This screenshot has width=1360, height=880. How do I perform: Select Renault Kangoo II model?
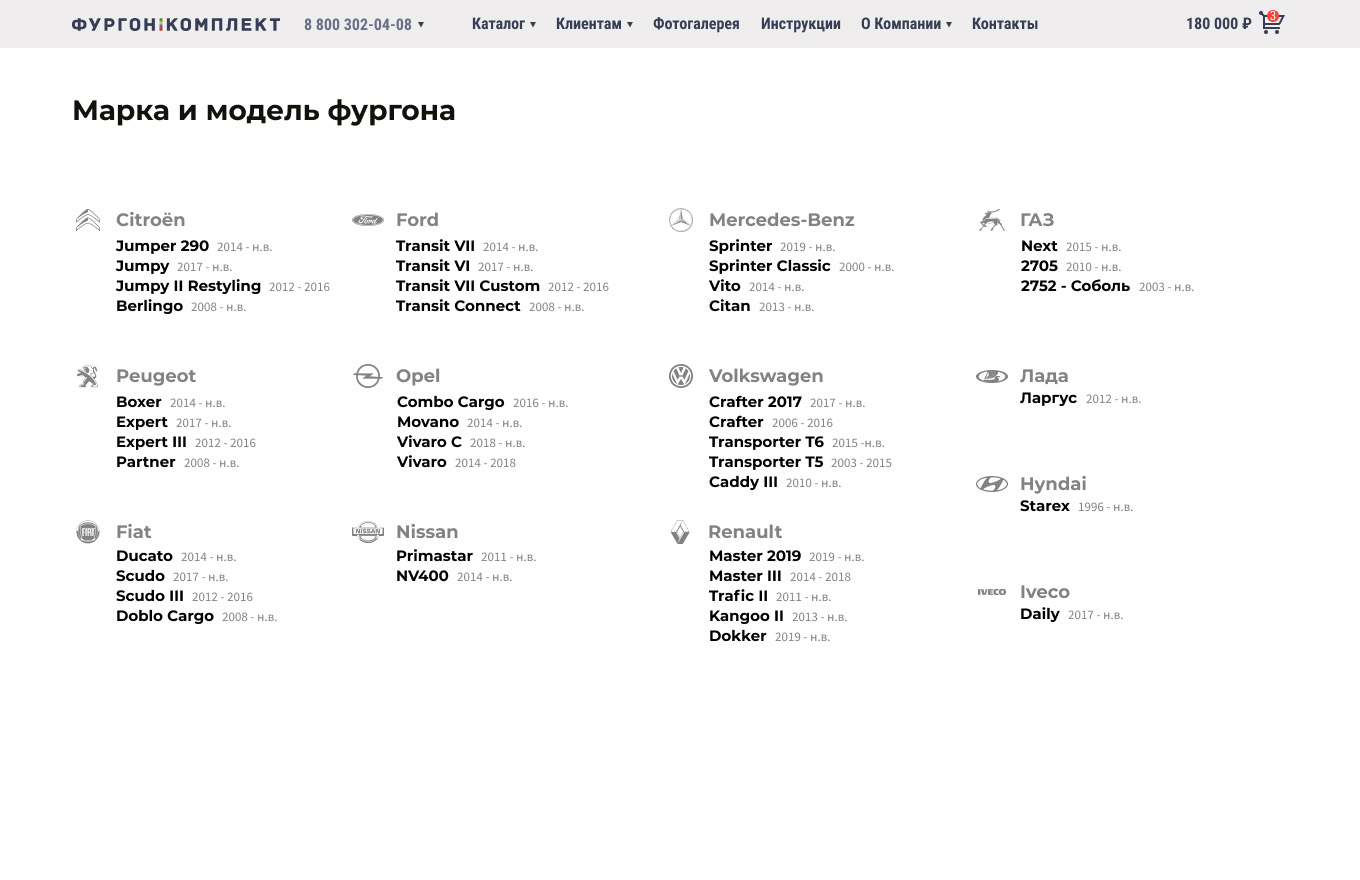point(746,616)
